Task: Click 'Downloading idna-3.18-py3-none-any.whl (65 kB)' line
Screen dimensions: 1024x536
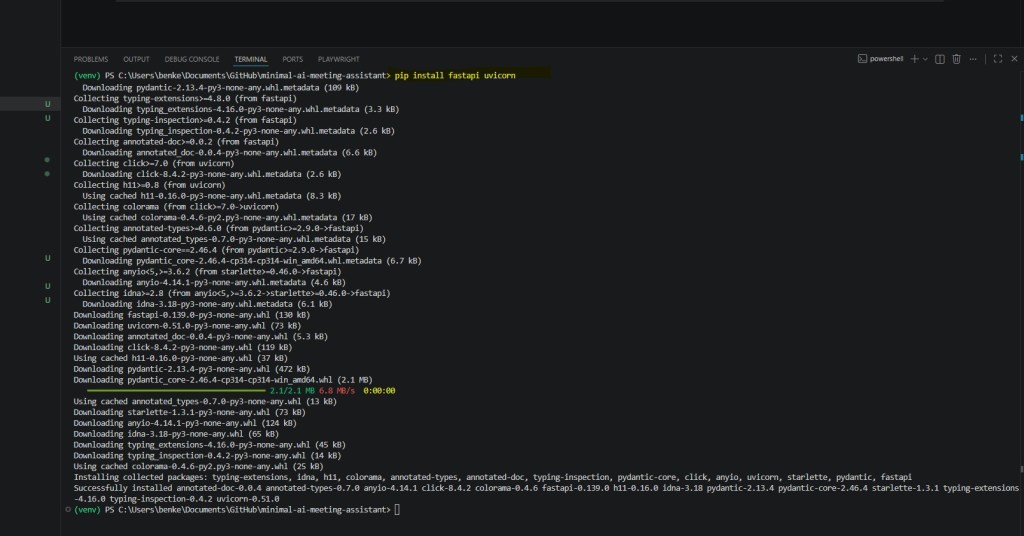Action: coord(176,434)
